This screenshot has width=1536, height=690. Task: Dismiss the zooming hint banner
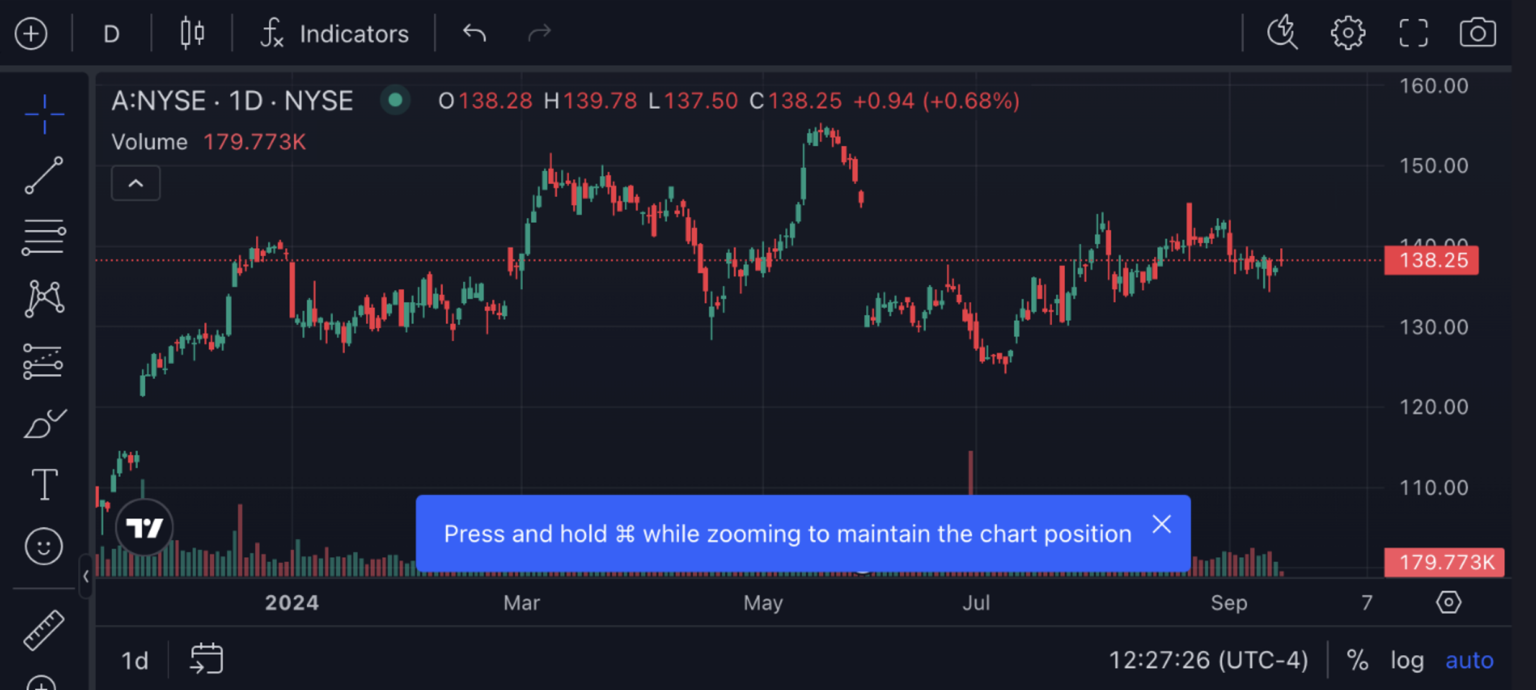tap(1161, 524)
